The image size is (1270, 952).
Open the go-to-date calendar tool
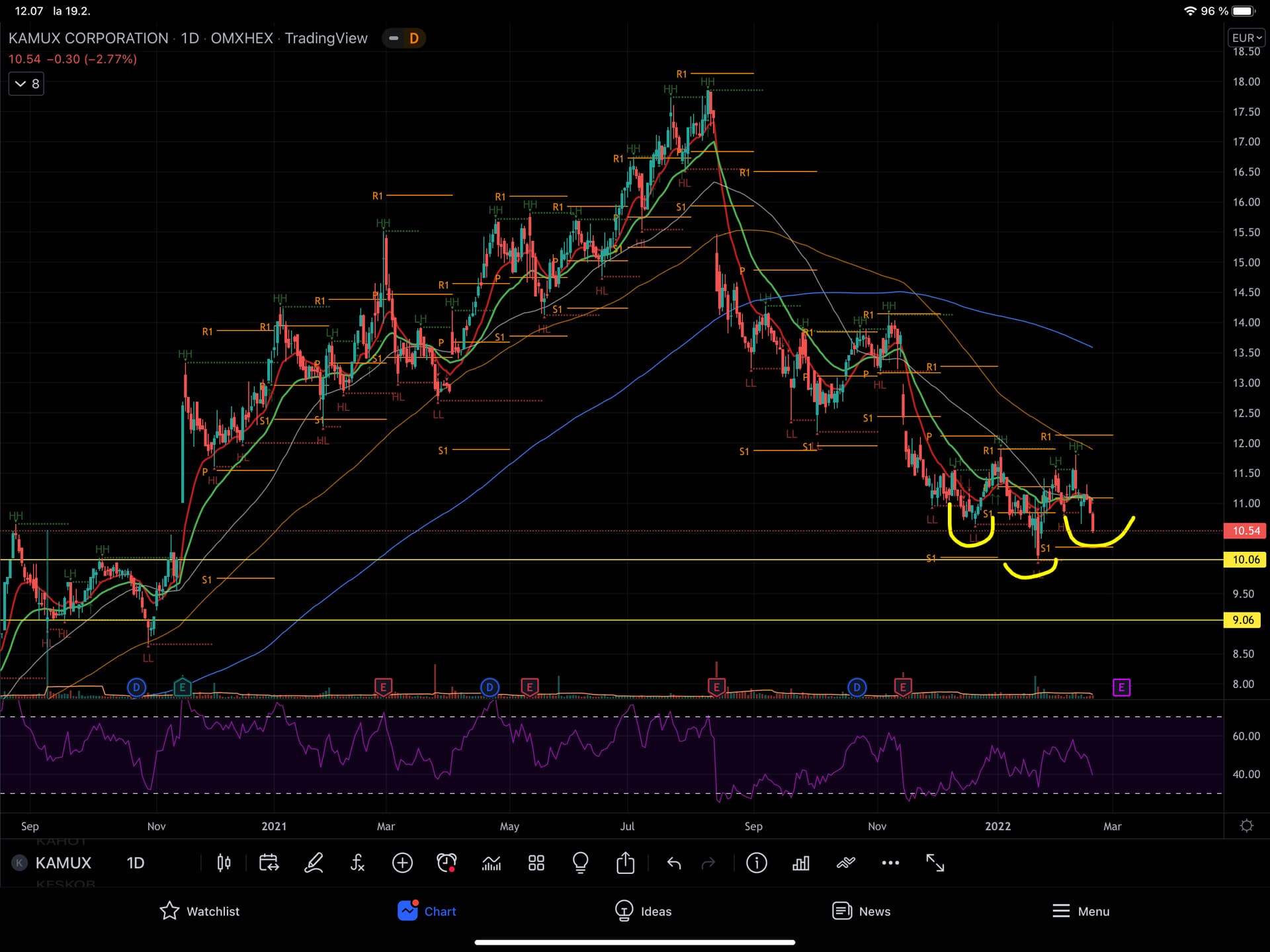[x=269, y=863]
